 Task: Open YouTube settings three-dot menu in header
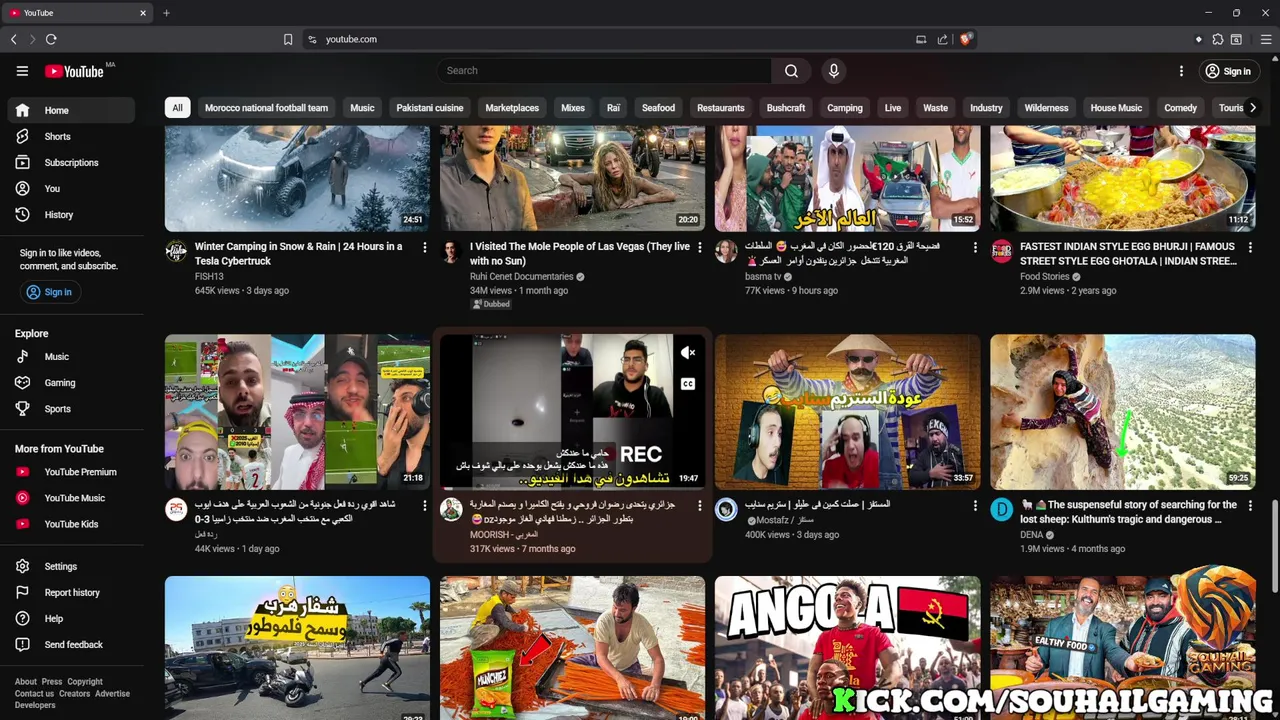pos(1181,71)
